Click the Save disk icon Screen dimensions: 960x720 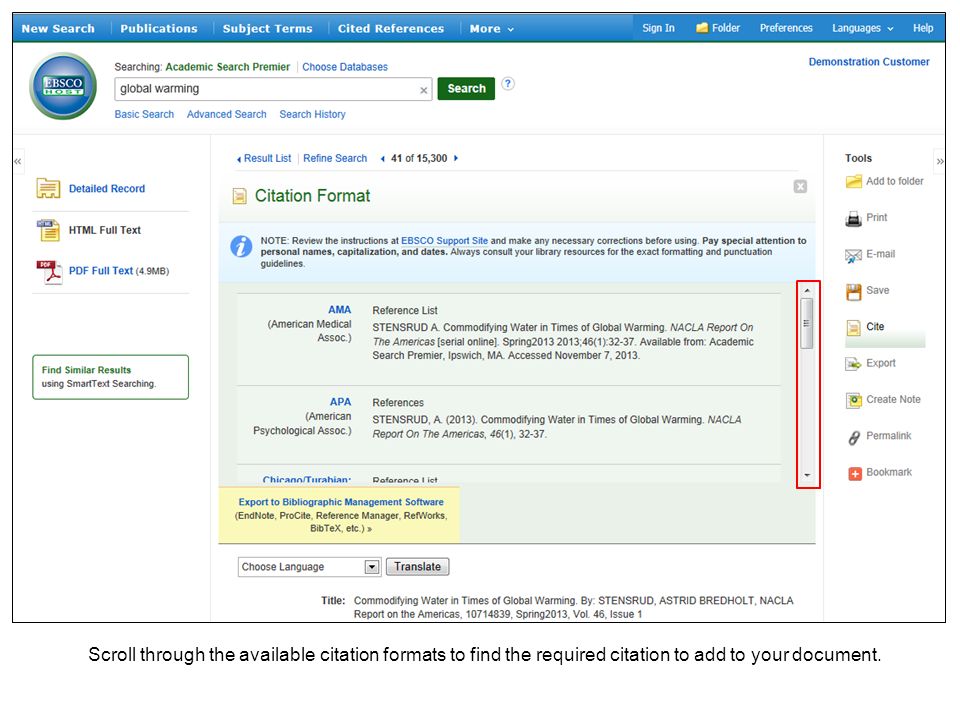coord(853,292)
